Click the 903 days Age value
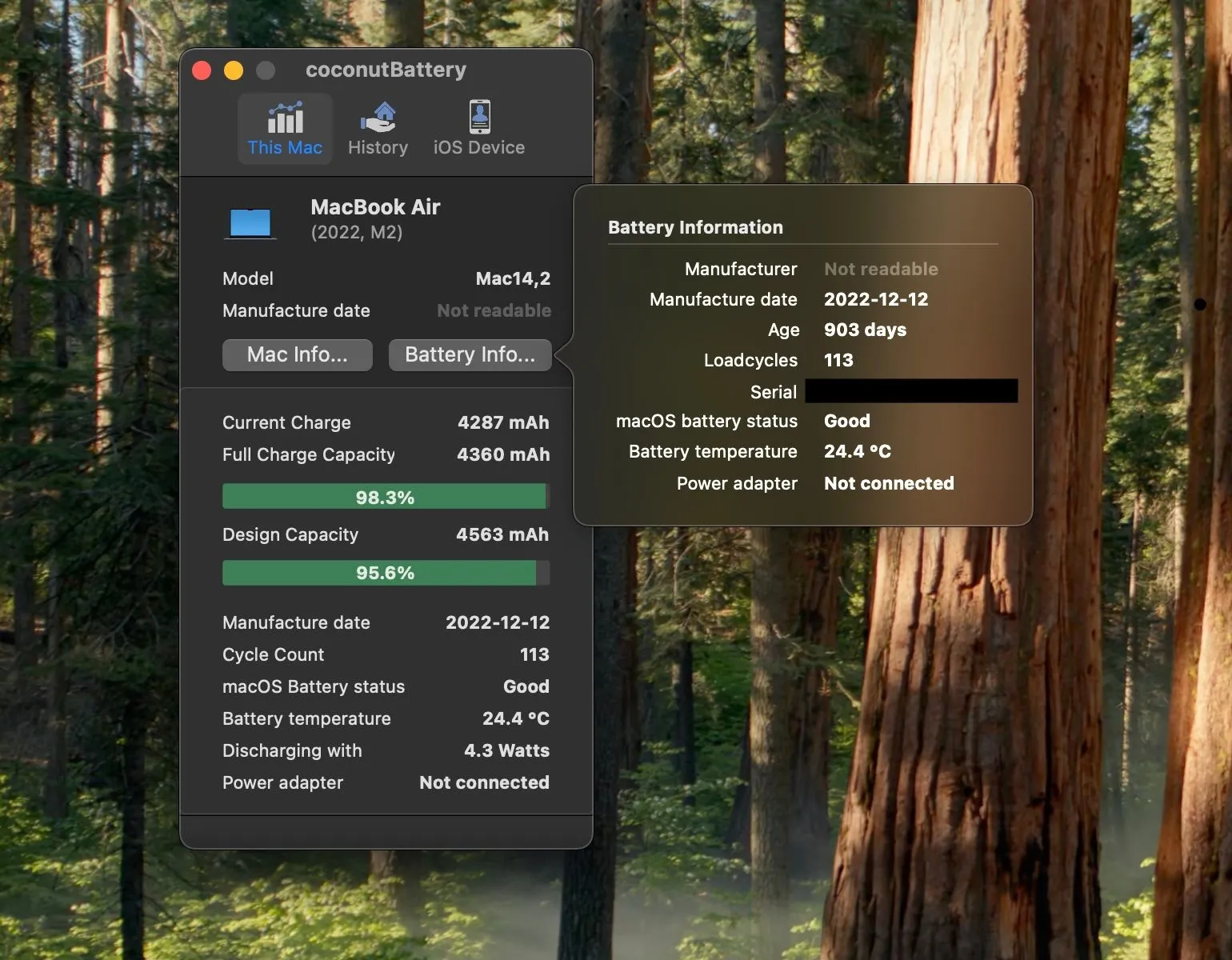 (x=865, y=330)
